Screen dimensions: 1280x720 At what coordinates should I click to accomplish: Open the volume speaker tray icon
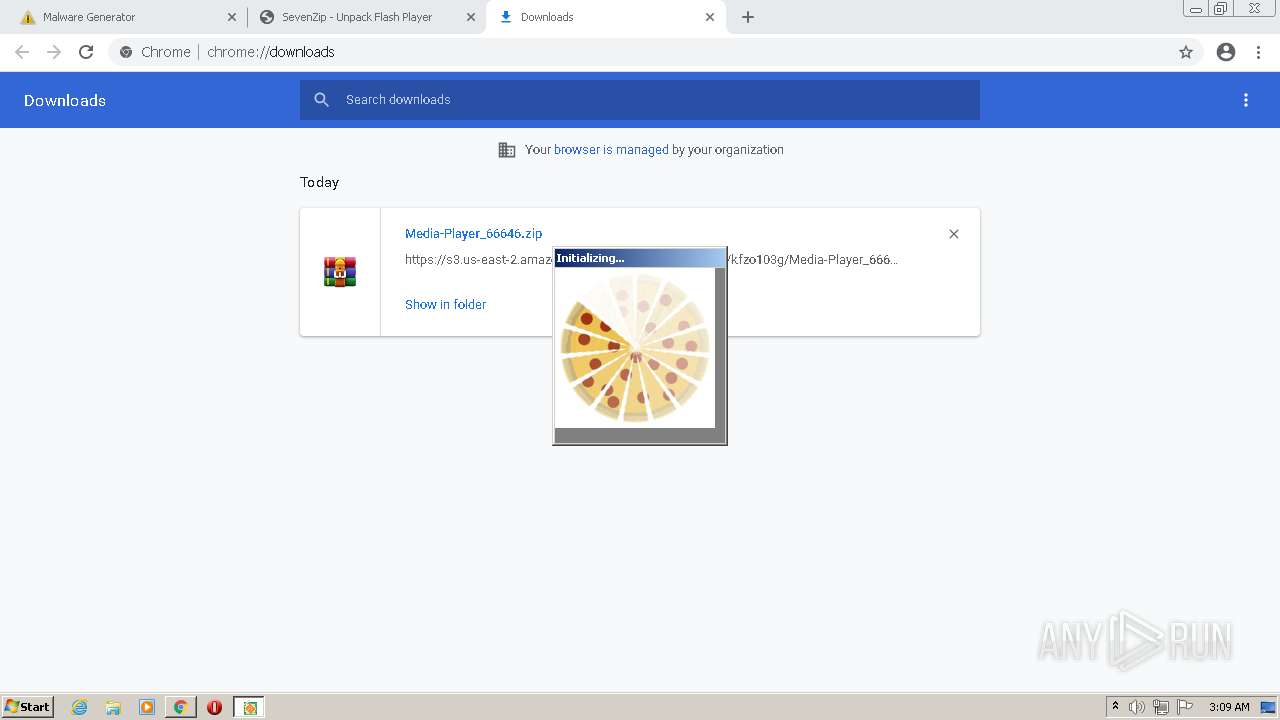[1137, 707]
